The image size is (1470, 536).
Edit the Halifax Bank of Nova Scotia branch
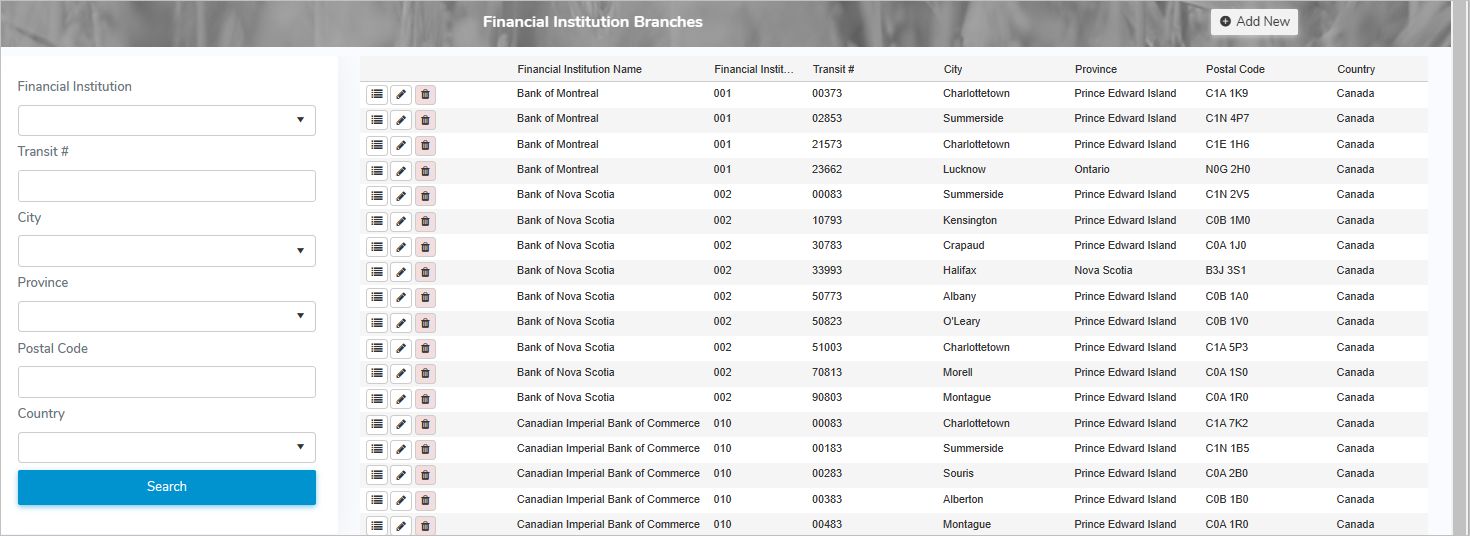pos(401,272)
